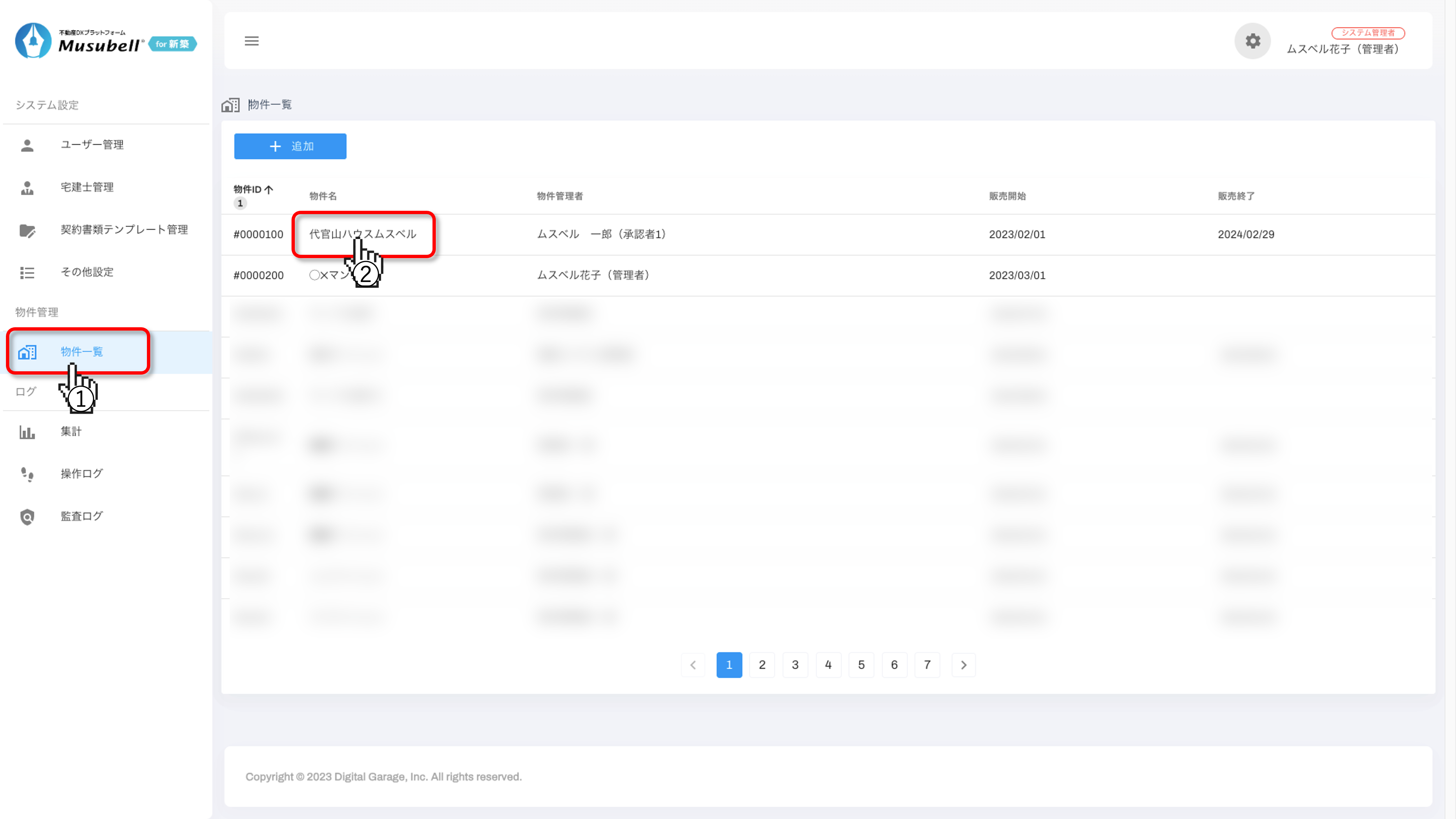The width and height of the screenshot is (1456, 819).
Task: Click the settings gear icon
Action: pyautogui.click(x=1252, y=41)
